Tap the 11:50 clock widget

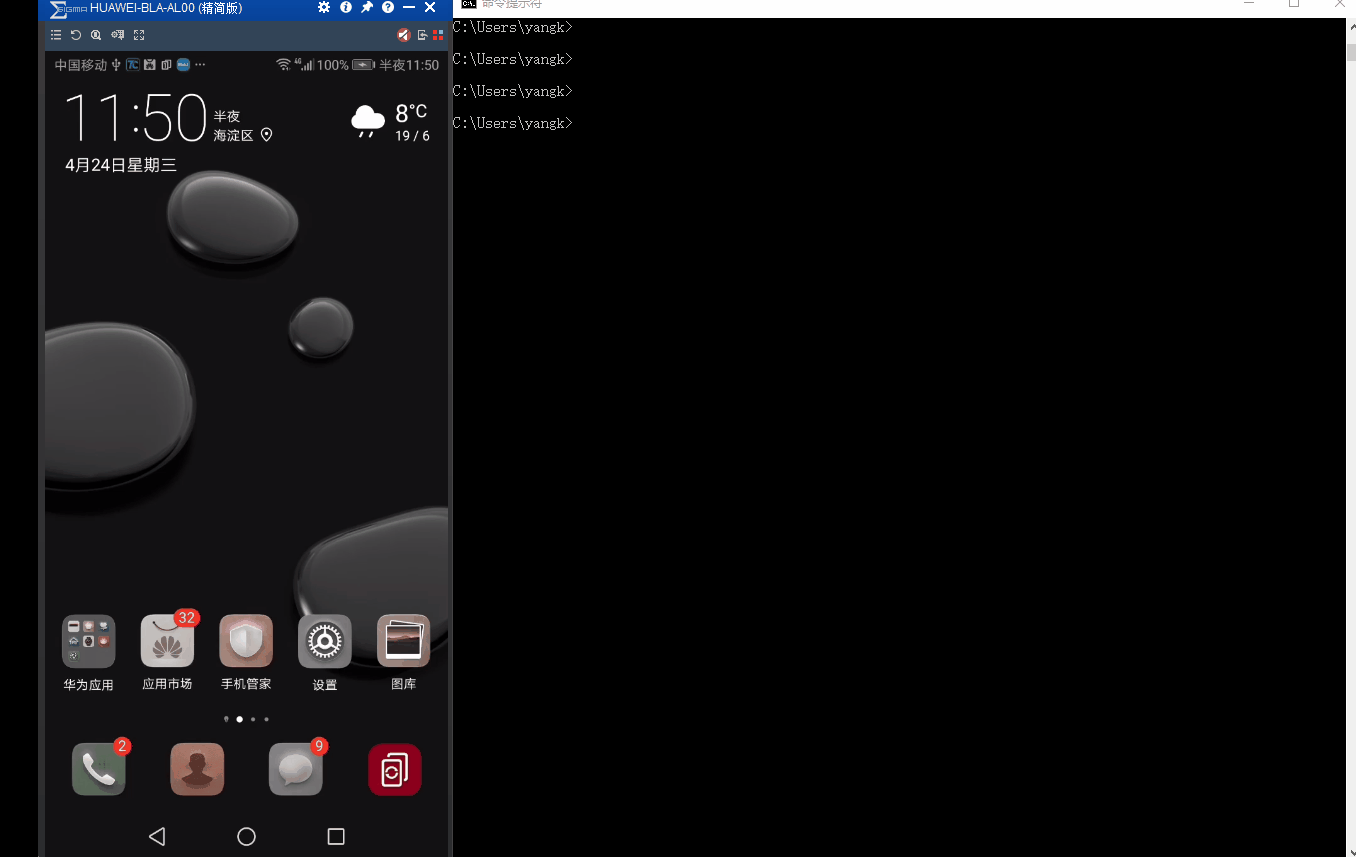(135, 119)
